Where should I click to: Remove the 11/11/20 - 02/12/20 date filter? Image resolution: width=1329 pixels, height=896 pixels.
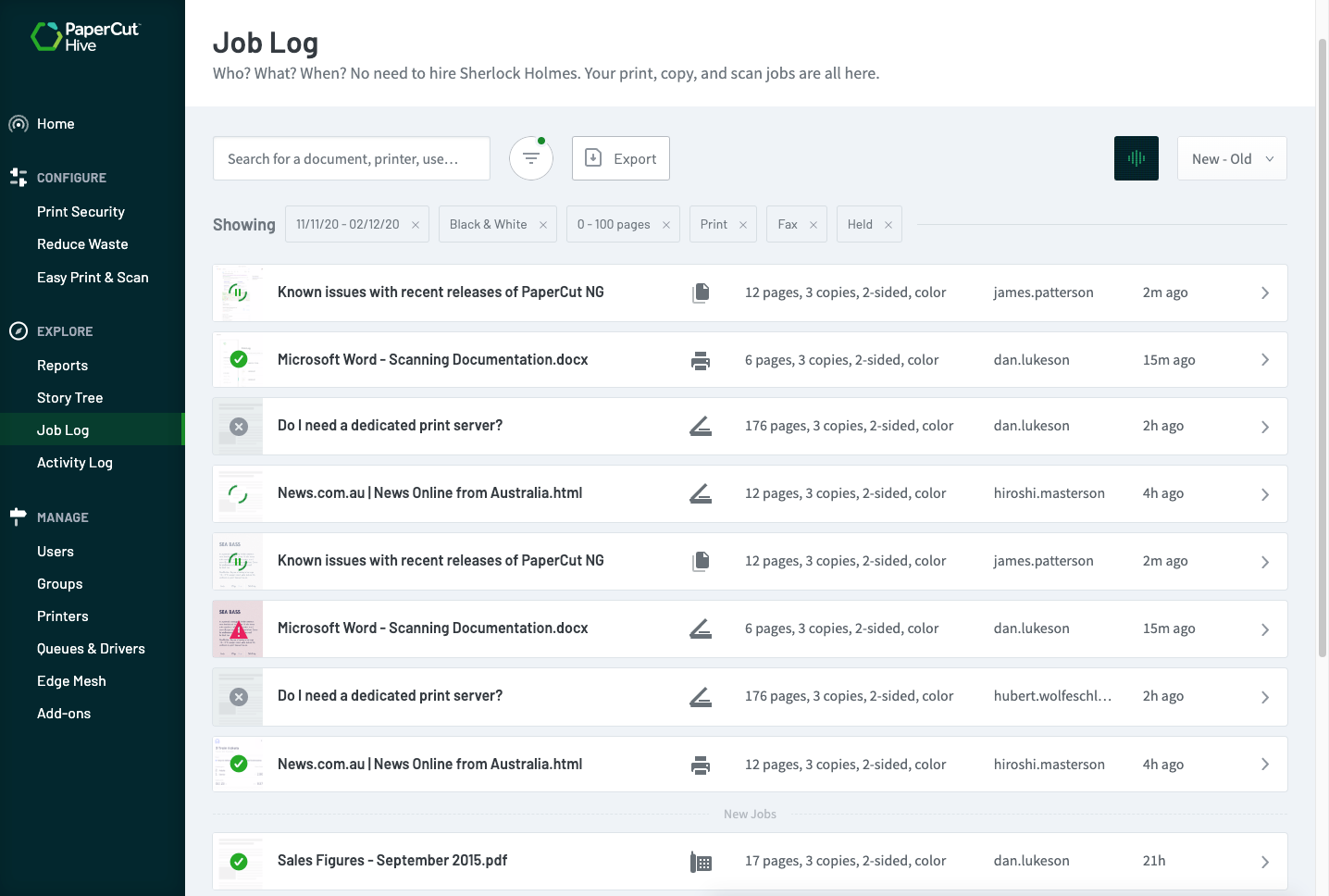tap(416, 225)
